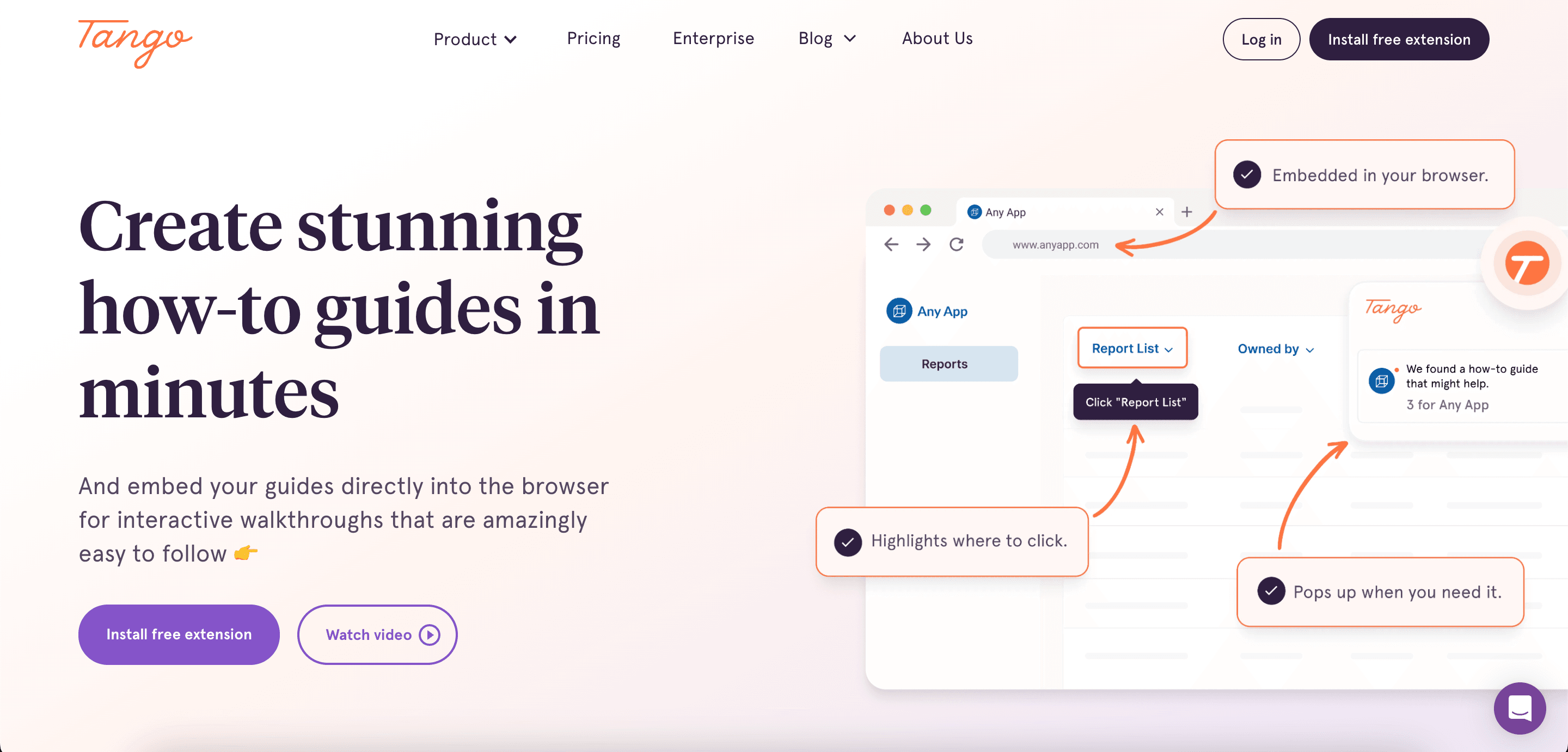Click Install free extension purple button
1568x752 pixels.
(179, 634)
